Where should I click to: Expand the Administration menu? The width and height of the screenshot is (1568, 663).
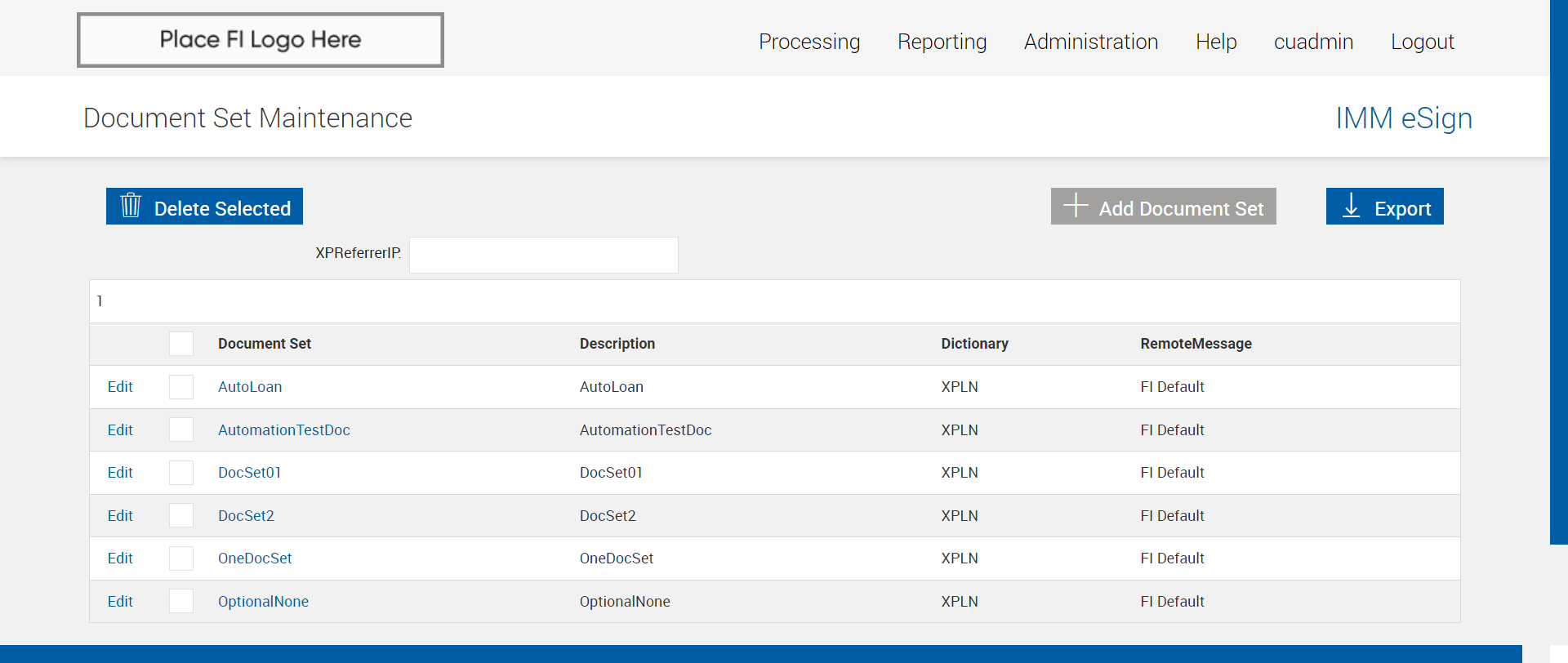pyautogui.click(x=1091, y=42)
